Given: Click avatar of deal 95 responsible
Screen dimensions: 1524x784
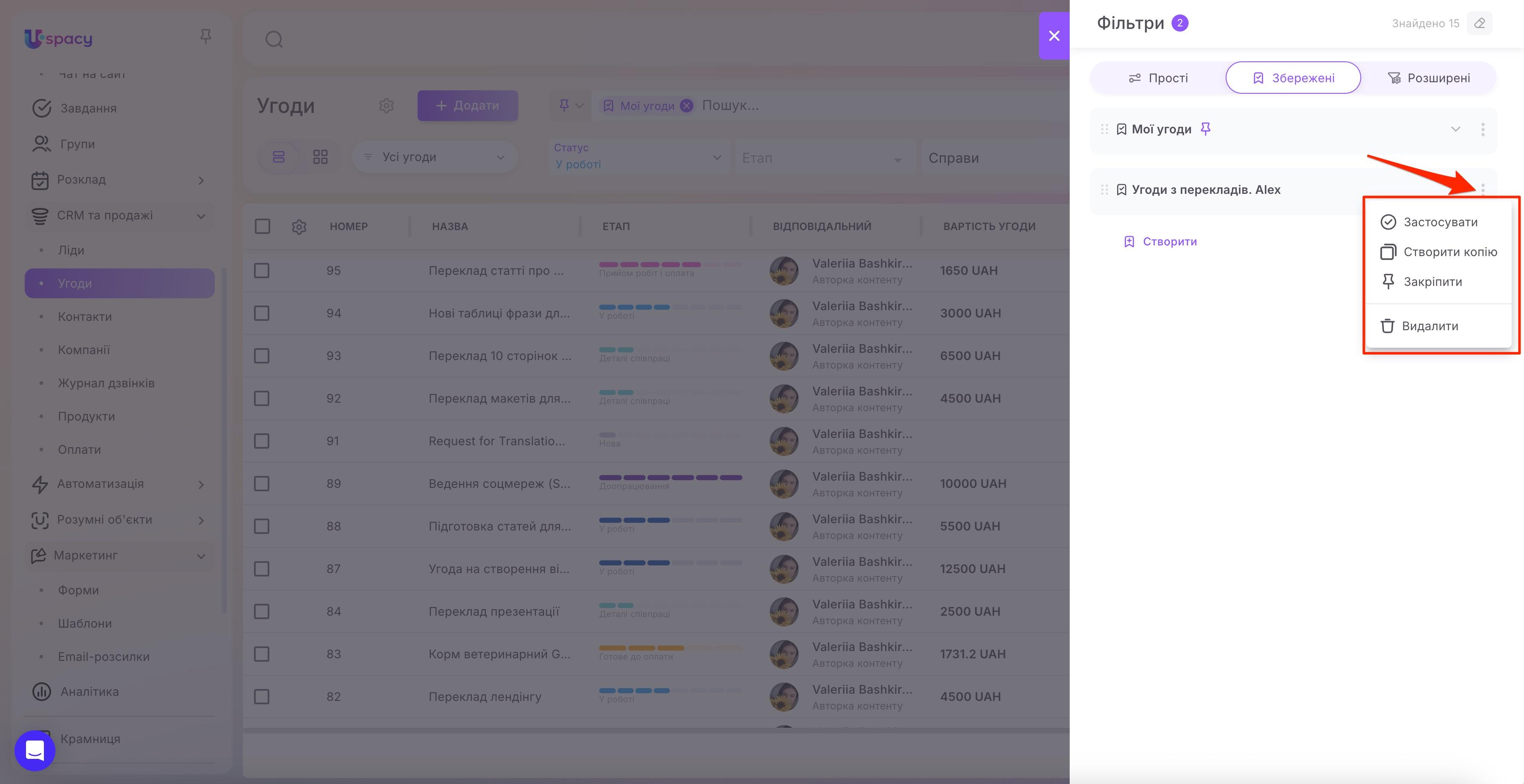Looking at the screenshot, I should pos(784,271).
